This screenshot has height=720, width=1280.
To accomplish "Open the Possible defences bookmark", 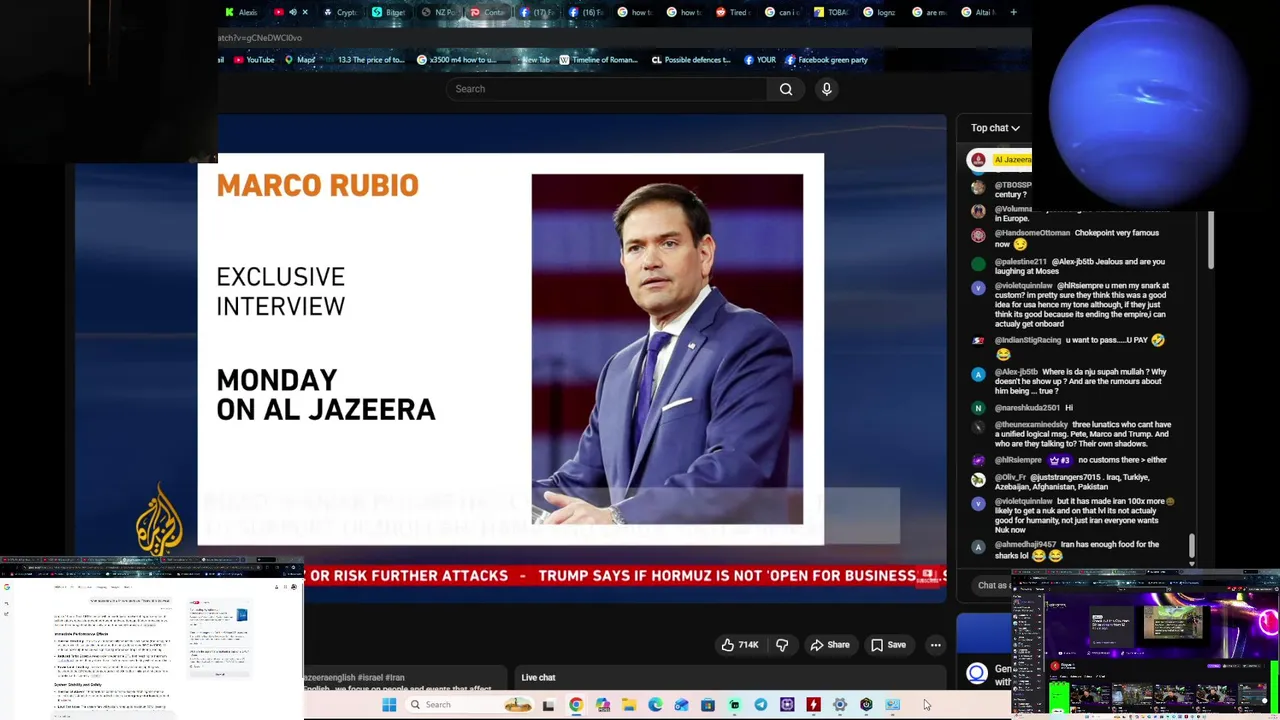I will coord(691,60).
